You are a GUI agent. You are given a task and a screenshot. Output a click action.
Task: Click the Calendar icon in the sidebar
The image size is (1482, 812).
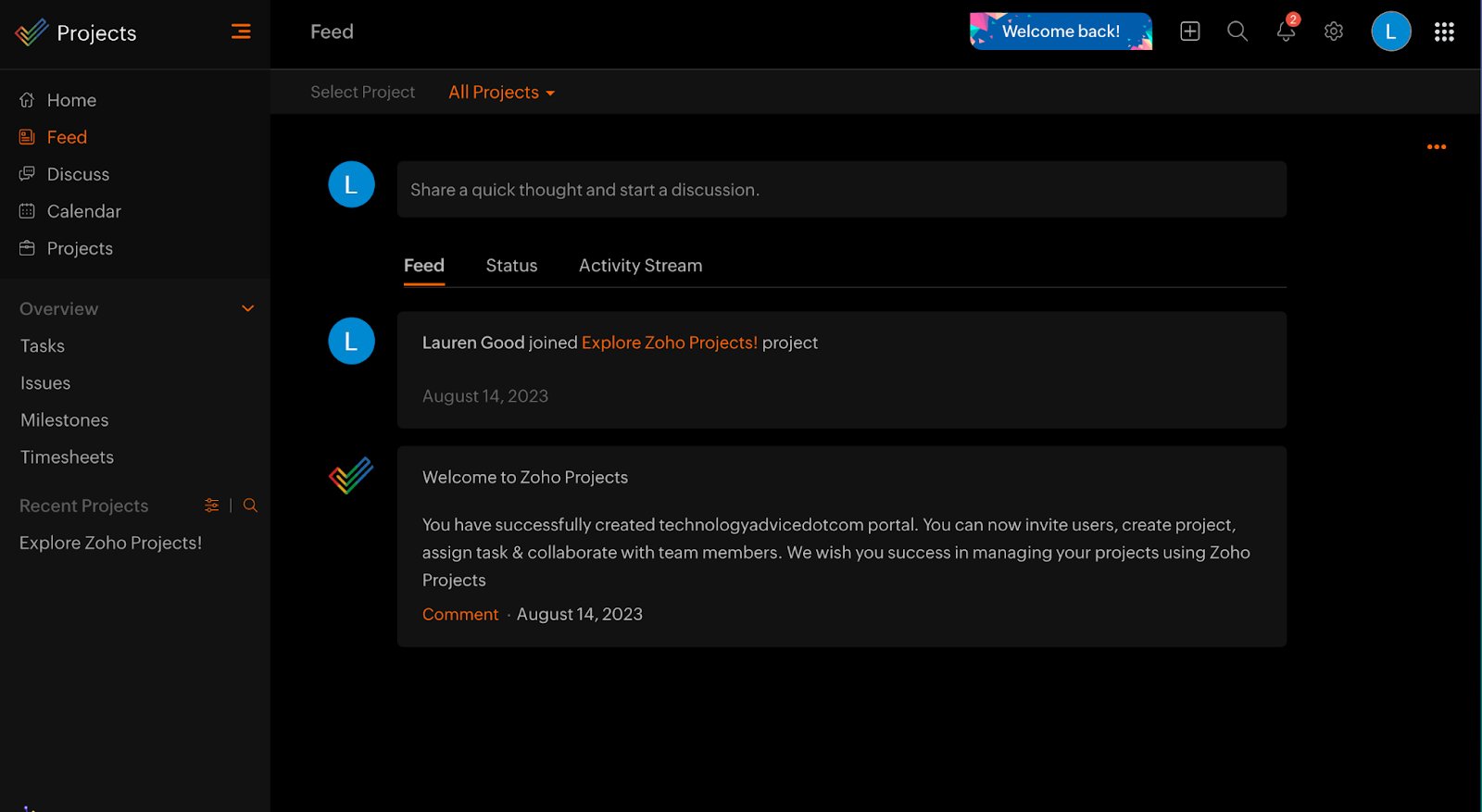pyautogui.click(x=27, y=211)
